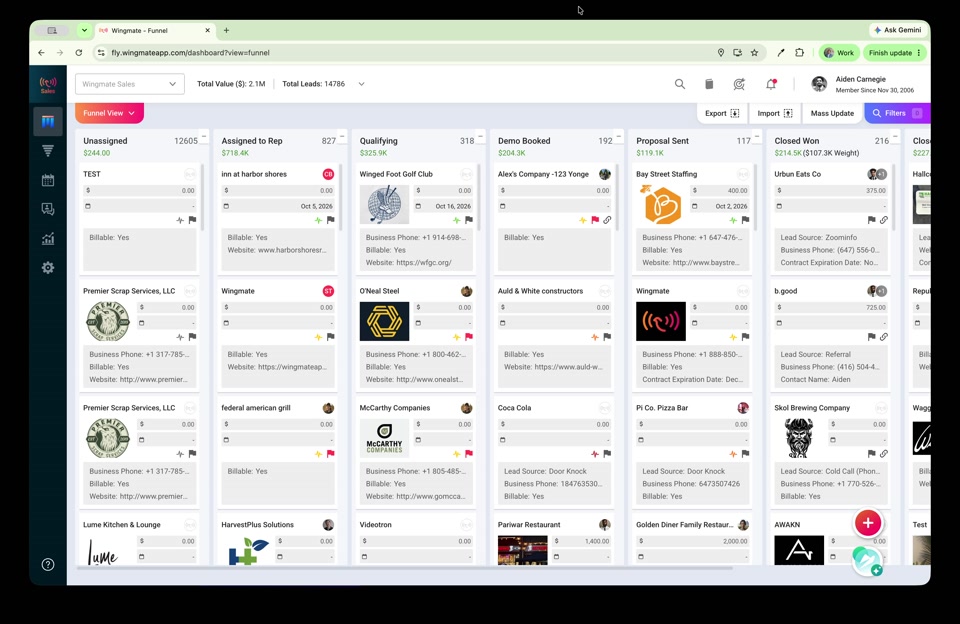Open the Filters panel
Screen dimensions: 960x624
[x=897, y=113]
